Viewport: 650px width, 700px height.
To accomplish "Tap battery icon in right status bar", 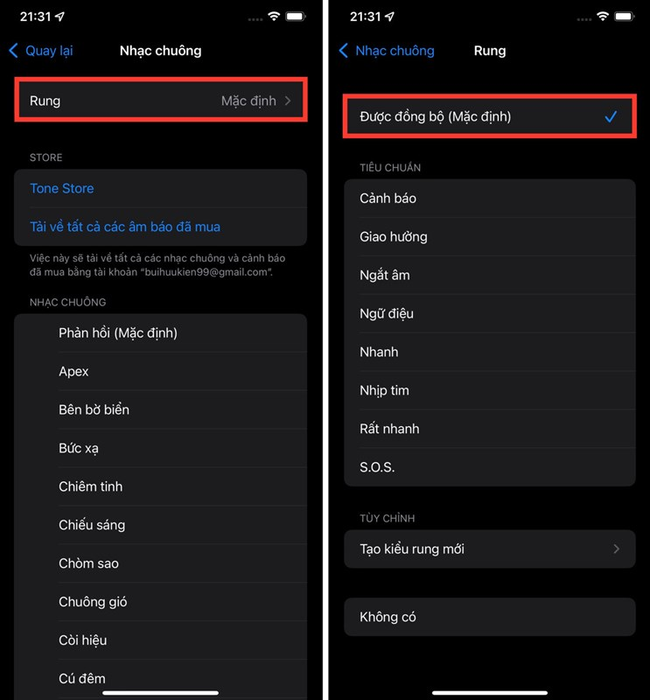I will click(625, 17).
